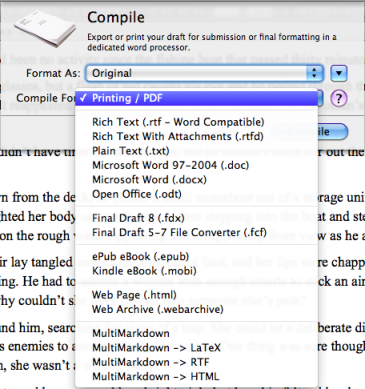The image size is (365, 389).
Task: Select Microsoft Word 97-2004 (.doc)
Action: (x=197, y=165)
